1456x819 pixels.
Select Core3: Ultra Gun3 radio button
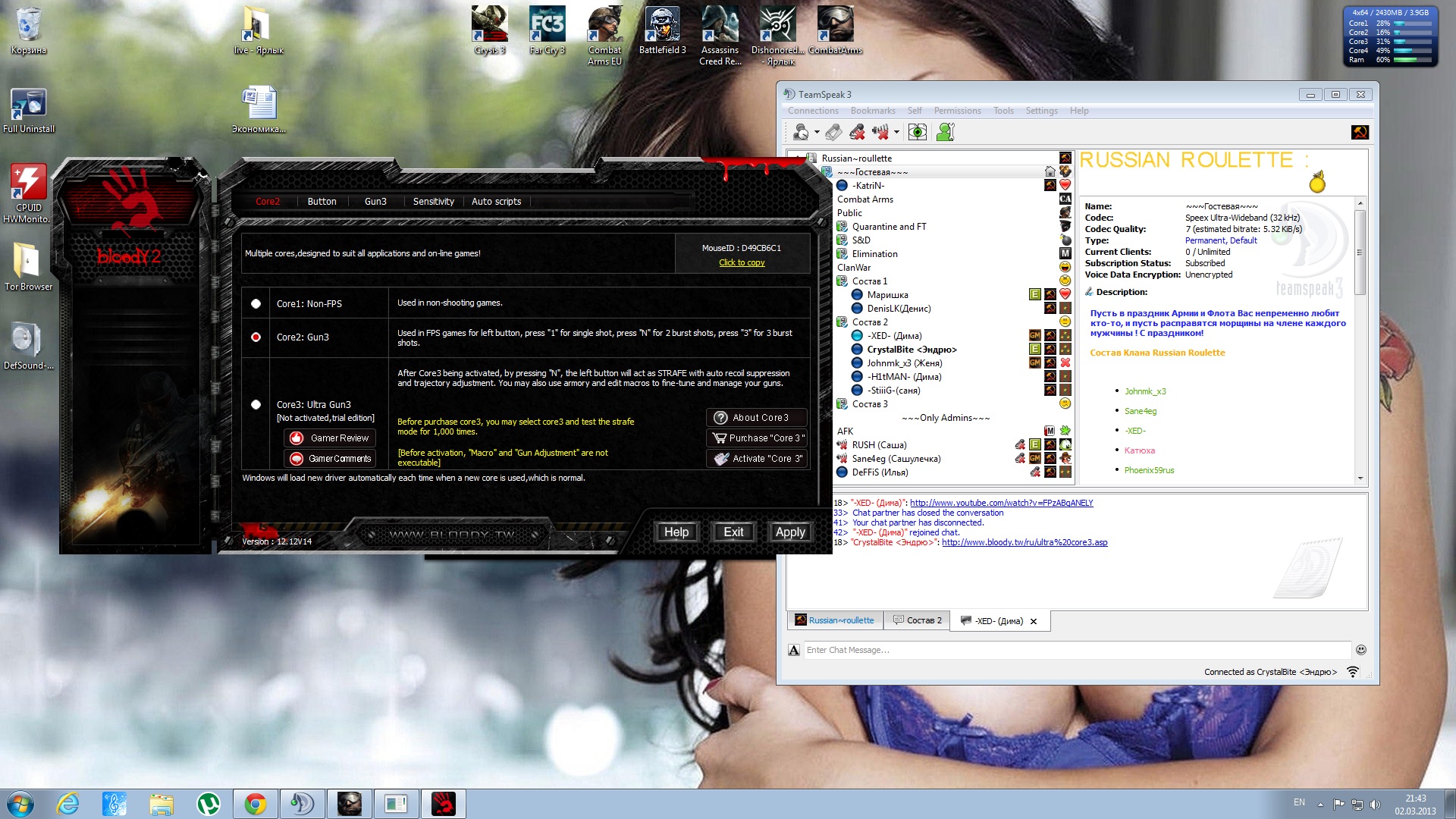256,405
